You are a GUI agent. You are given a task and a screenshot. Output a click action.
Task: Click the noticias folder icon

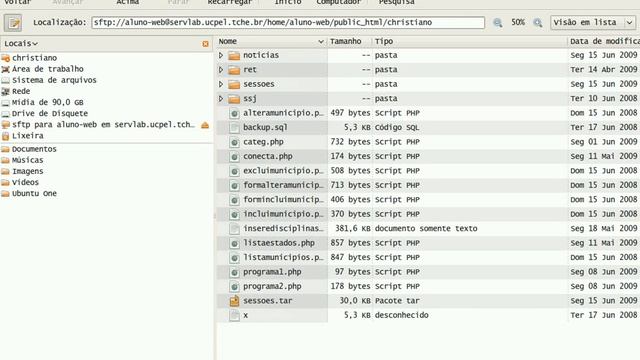click(x=234, y=55)
